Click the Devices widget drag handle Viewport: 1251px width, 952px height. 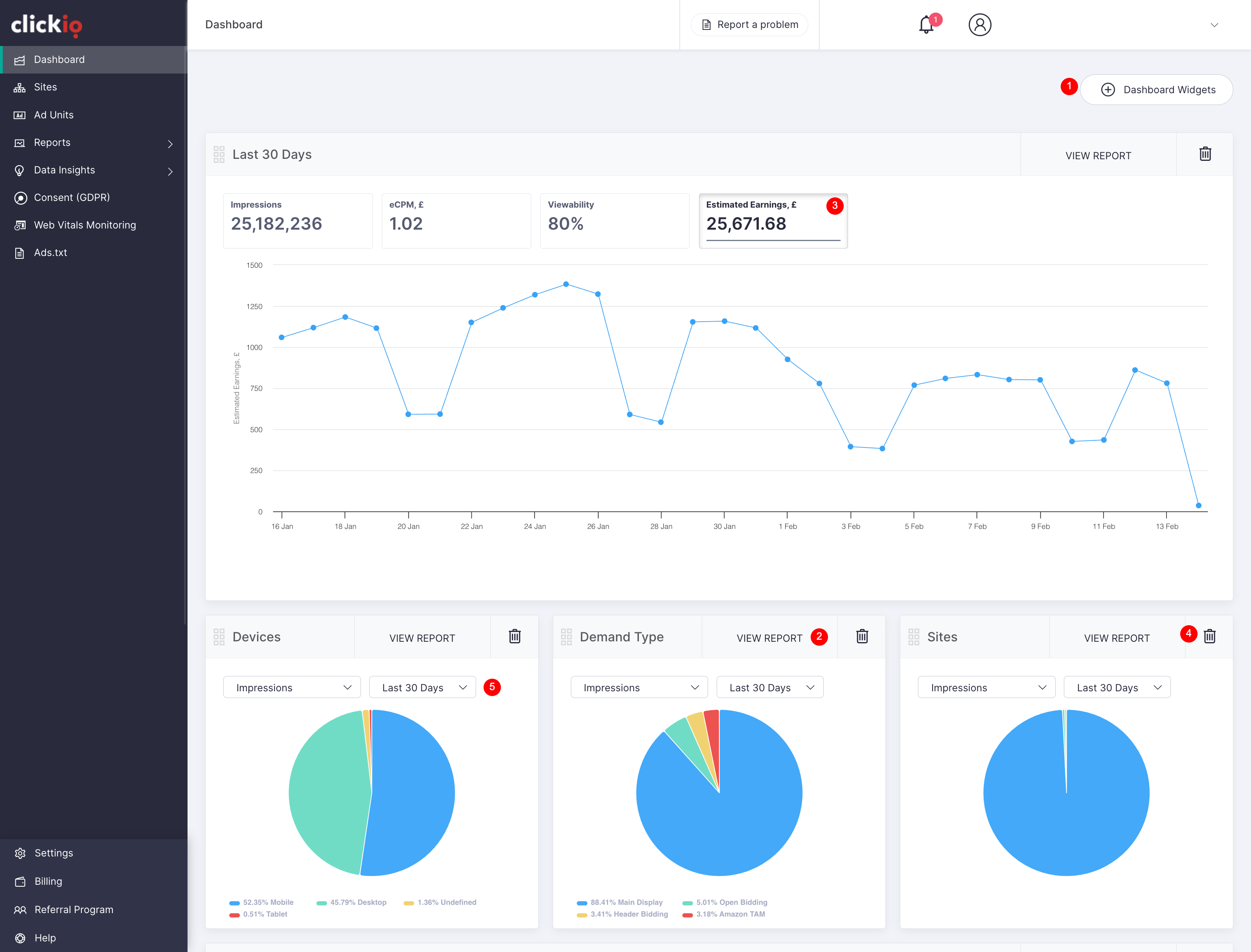[x=219, y=637]
